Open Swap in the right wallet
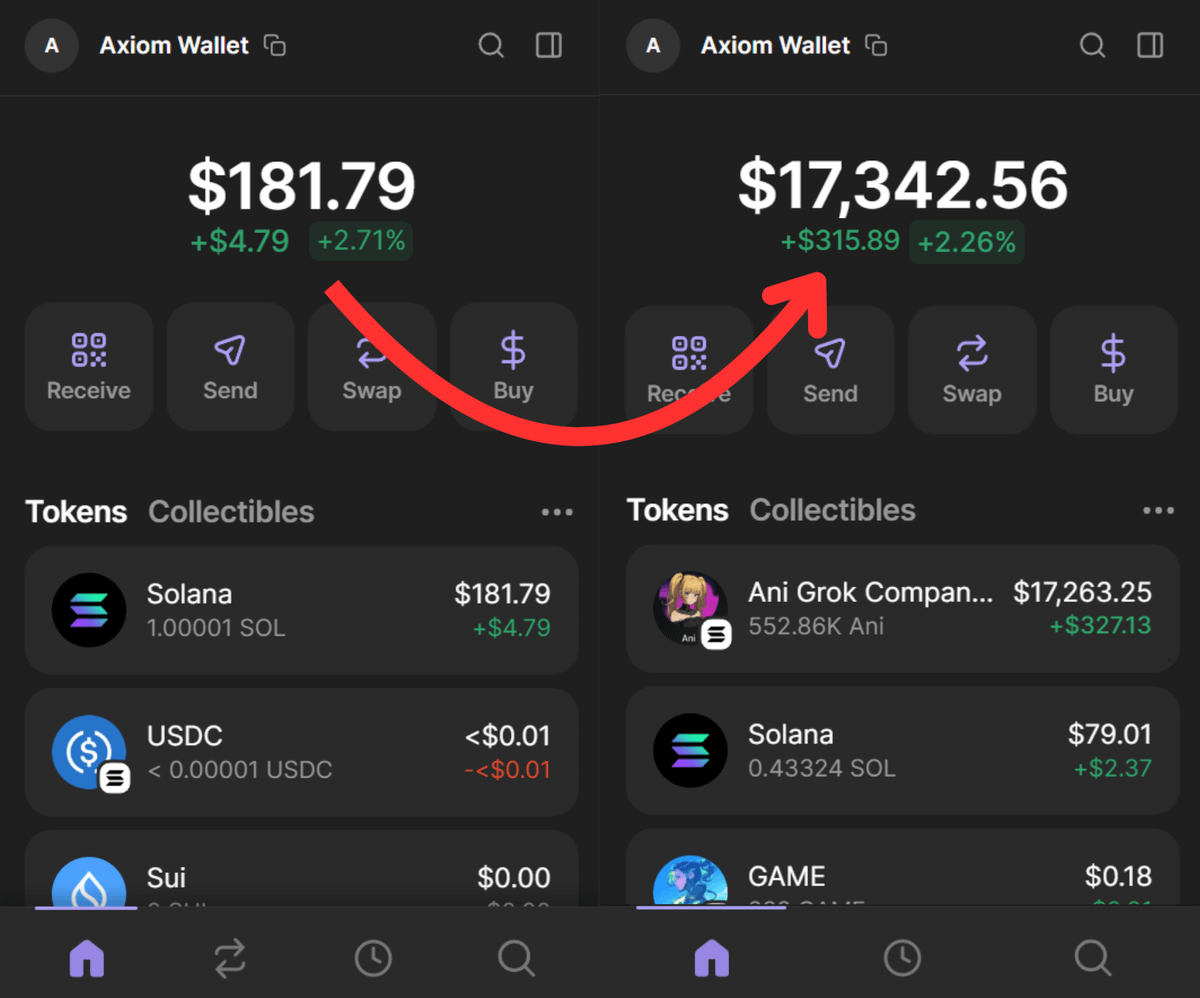This screenshot has width=1200, height=998. coord(972,369)
